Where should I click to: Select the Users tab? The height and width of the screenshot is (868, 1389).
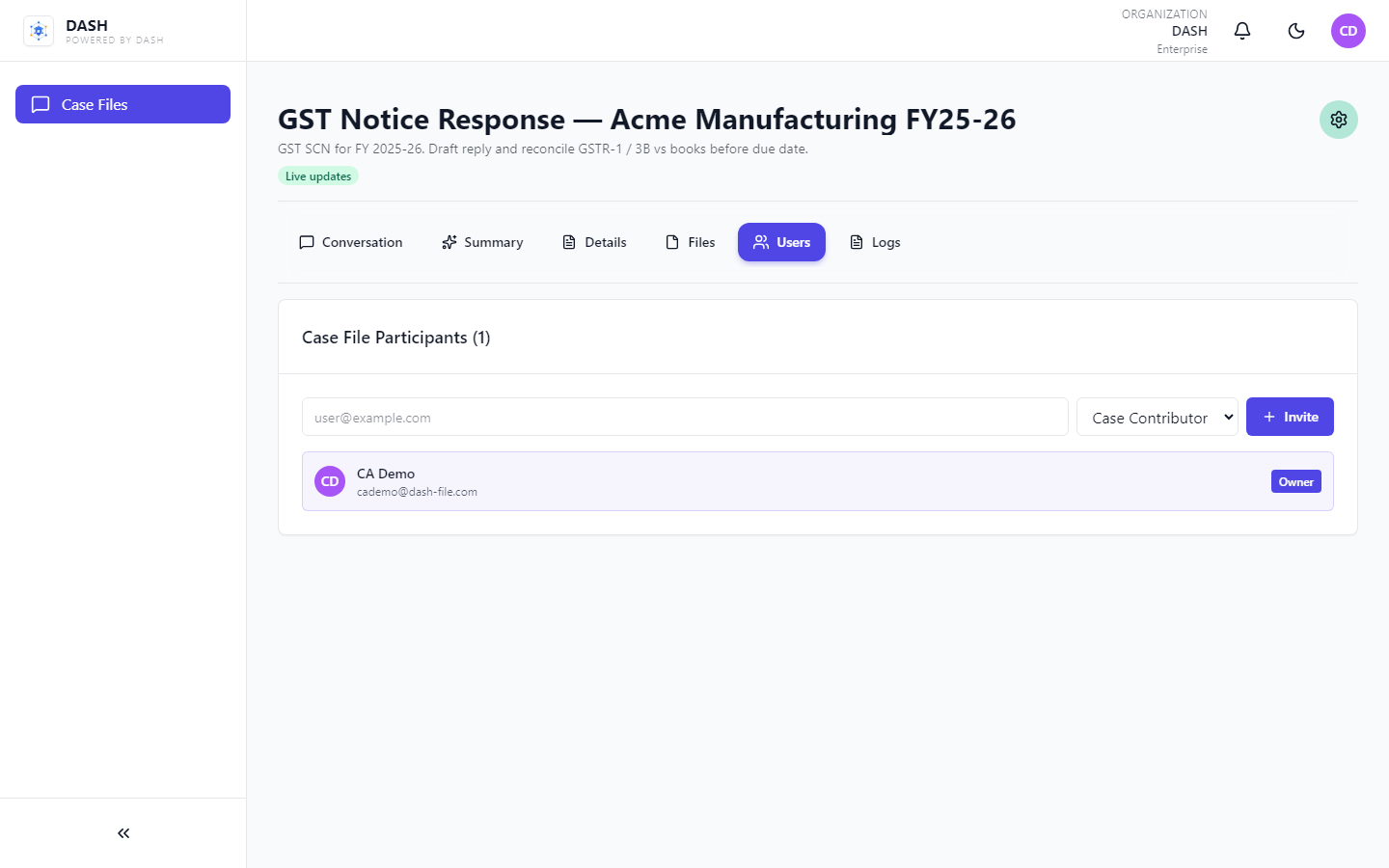coord(781,242)
